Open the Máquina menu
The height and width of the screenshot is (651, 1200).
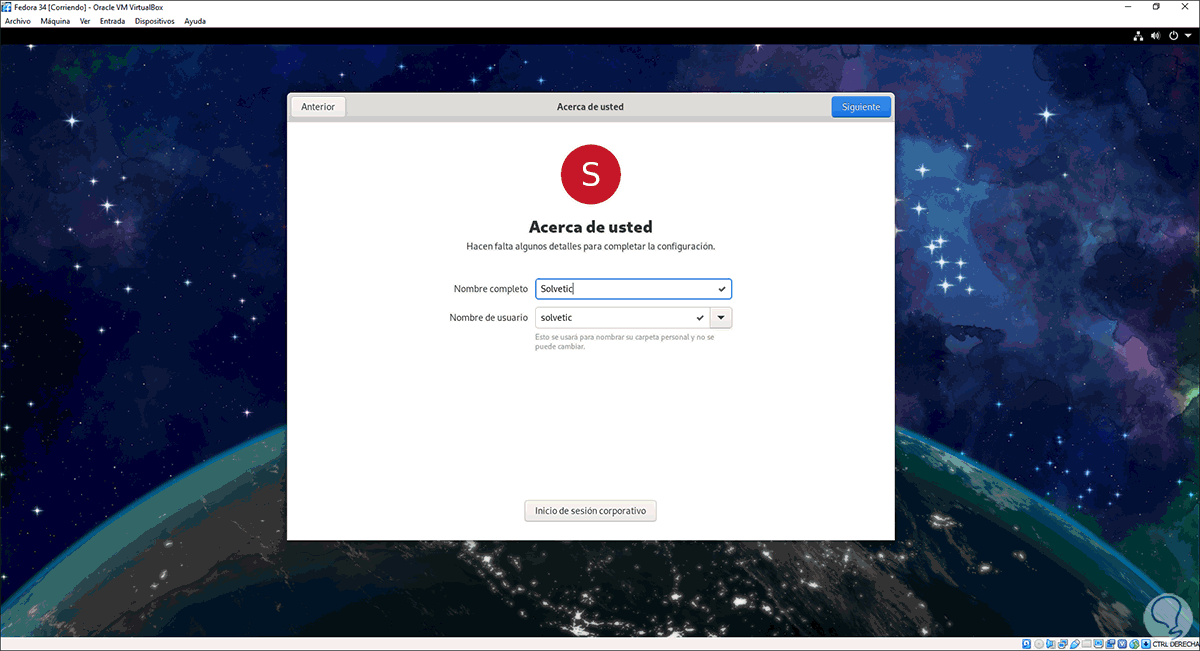pyautogui.click(x=55, y=20)
